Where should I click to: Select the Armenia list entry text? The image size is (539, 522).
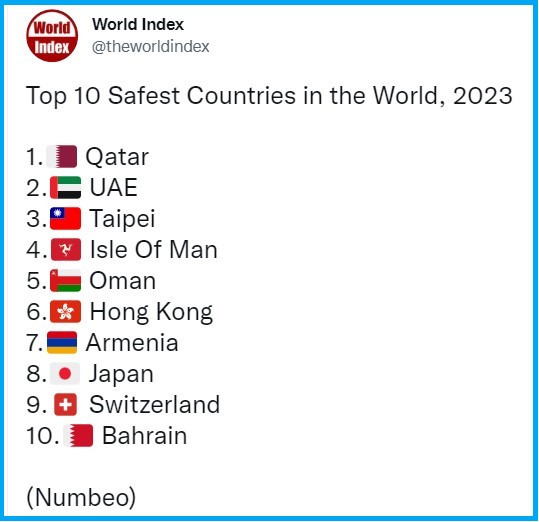click(x=132, y=343)
